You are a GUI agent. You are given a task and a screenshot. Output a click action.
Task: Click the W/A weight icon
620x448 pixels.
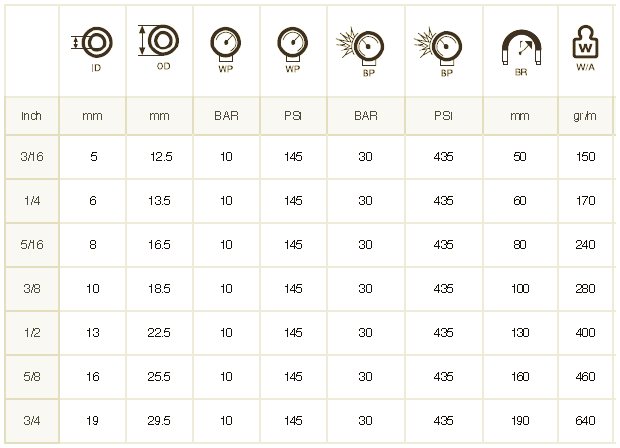pyautogui.click(x=585, y=42)
